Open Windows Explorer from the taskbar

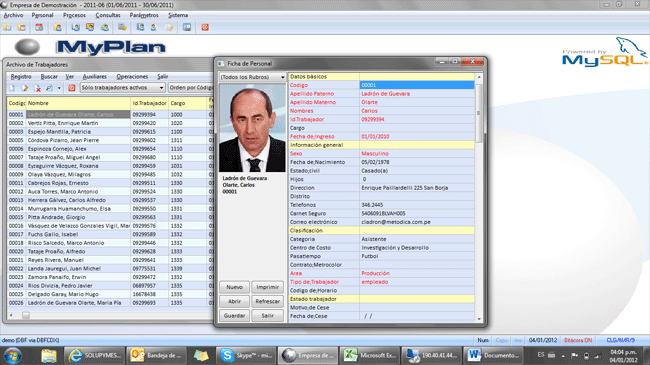[49, 356]
